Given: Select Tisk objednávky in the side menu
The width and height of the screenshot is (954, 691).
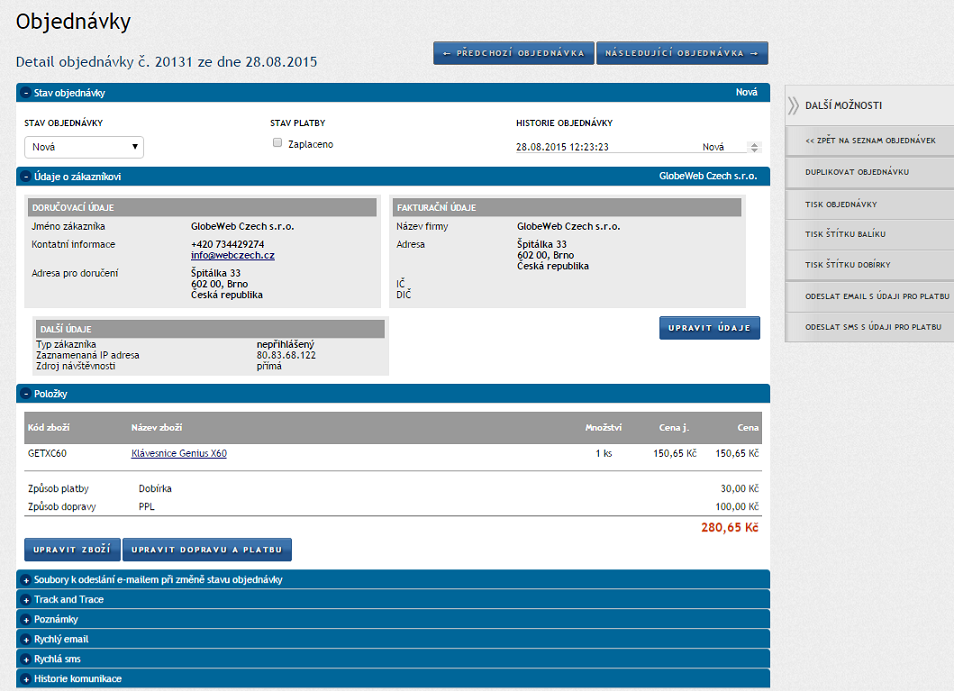Looking at the screenshot, I should tap(841, 204).
